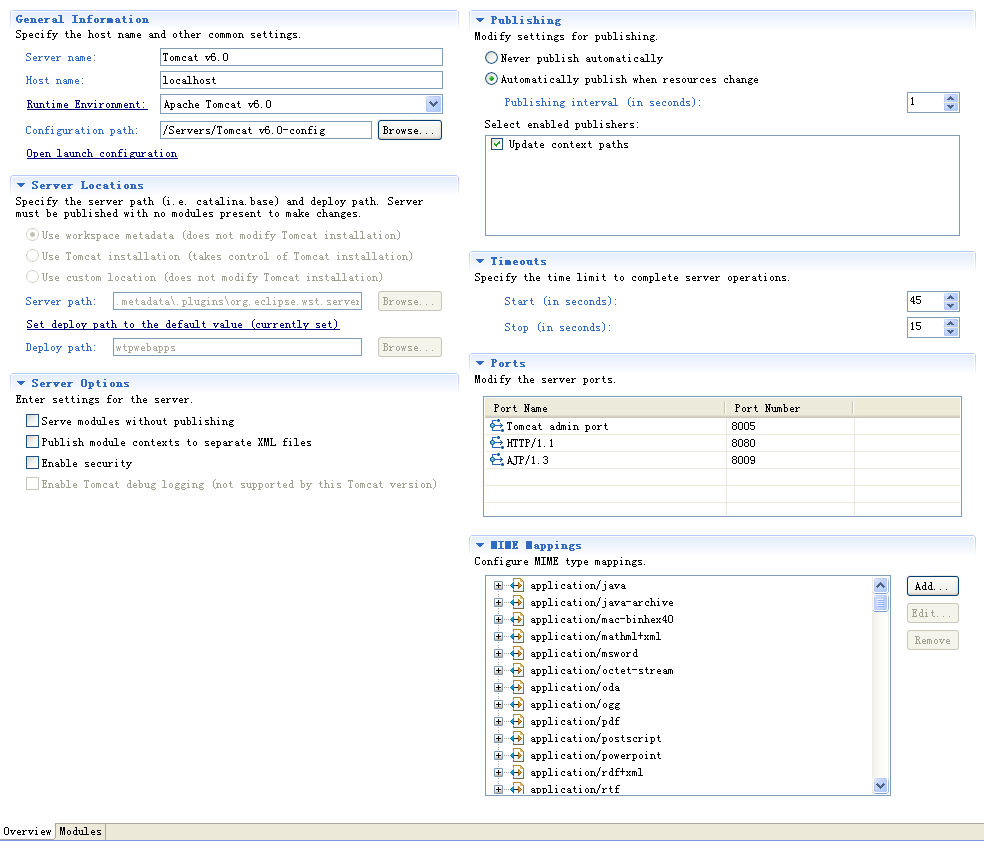Click the application/ogg MIME icon
The image size is (984, 841).
(517, 704)
